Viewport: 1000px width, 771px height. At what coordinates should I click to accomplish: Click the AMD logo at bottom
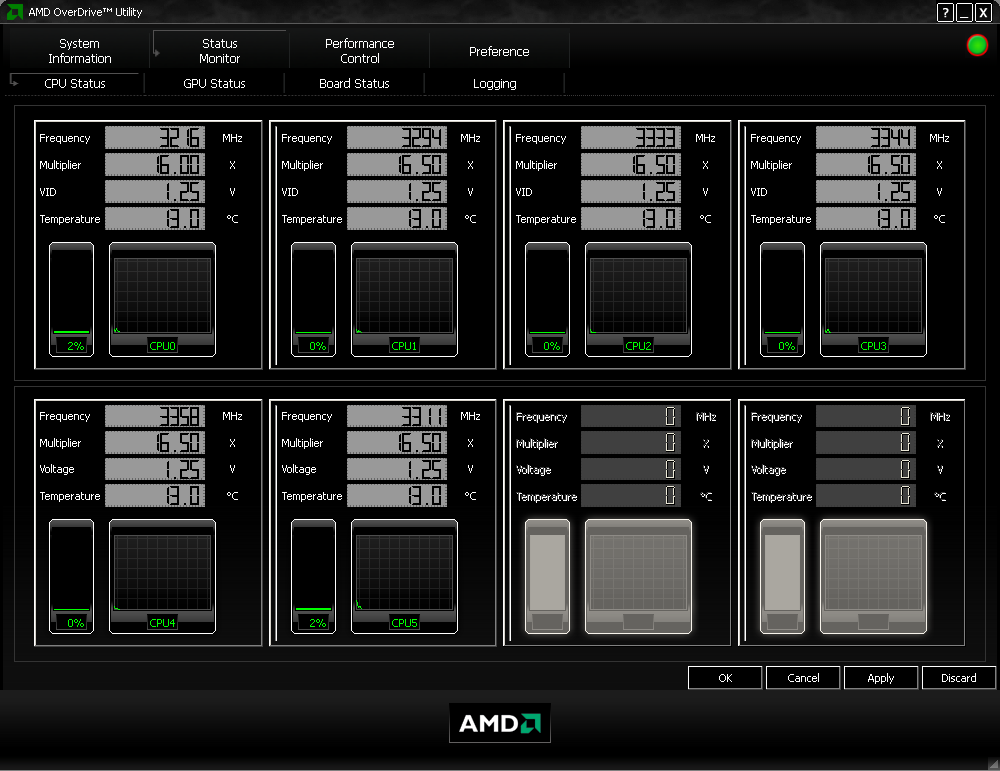pyautogui.click(x=499, y=723)
